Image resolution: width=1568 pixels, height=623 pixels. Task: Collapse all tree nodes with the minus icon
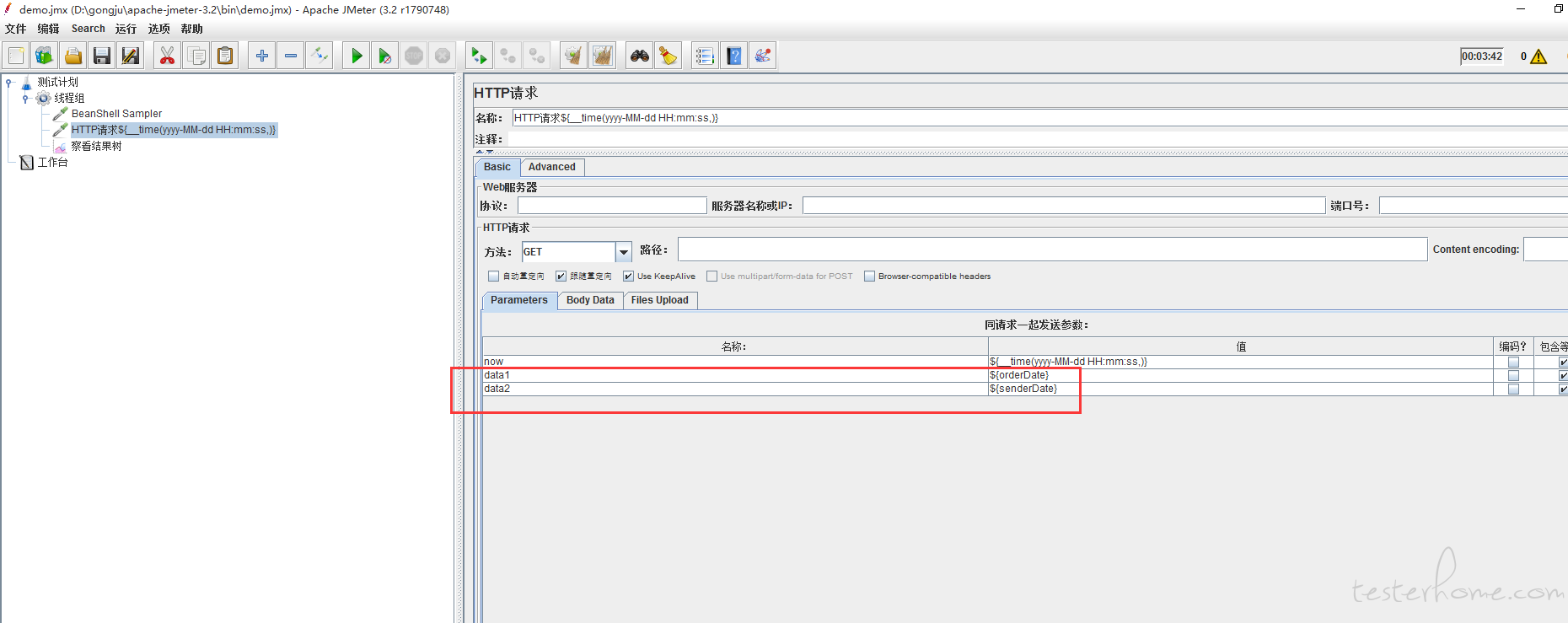[291, 56]
